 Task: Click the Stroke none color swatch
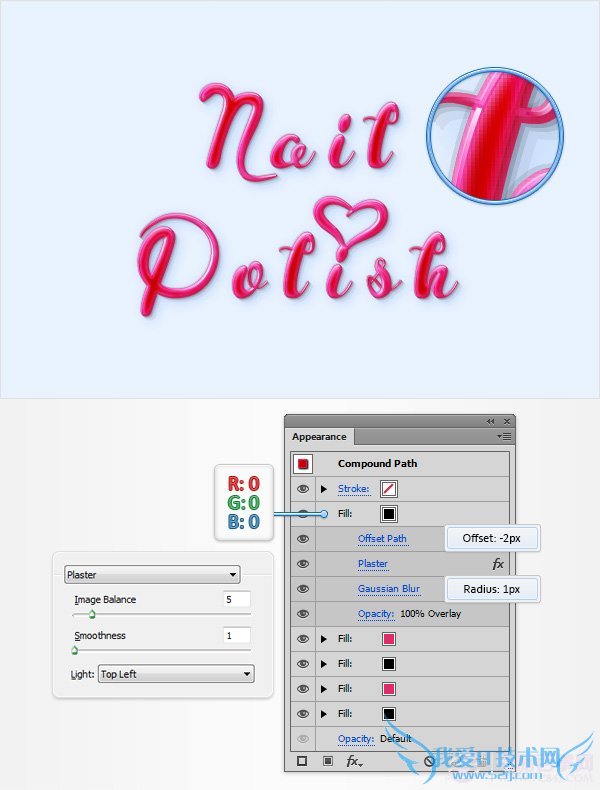(x=388, y=489)
